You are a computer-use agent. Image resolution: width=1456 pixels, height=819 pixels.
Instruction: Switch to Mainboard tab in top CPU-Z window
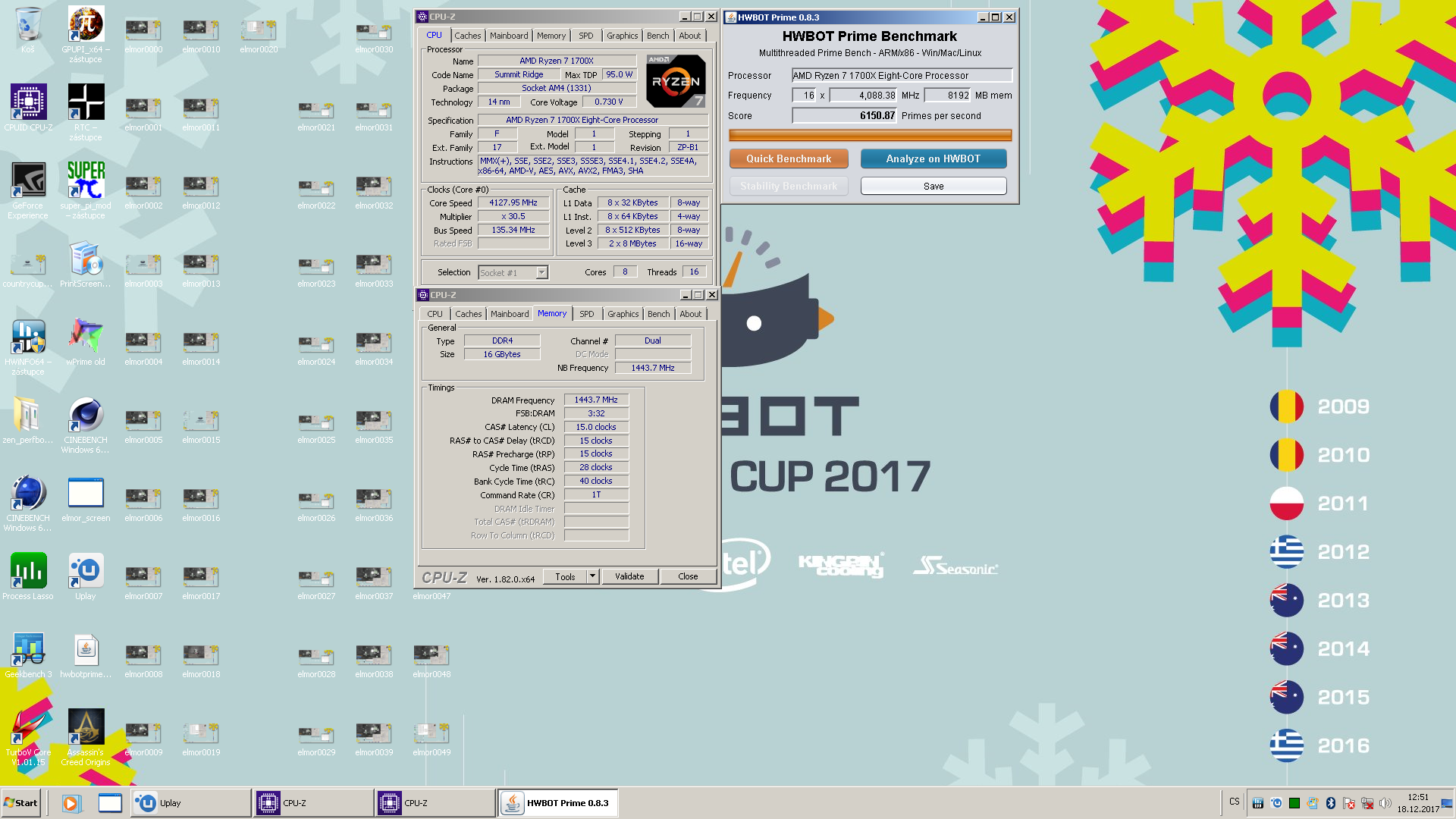[x=508, y=36]
